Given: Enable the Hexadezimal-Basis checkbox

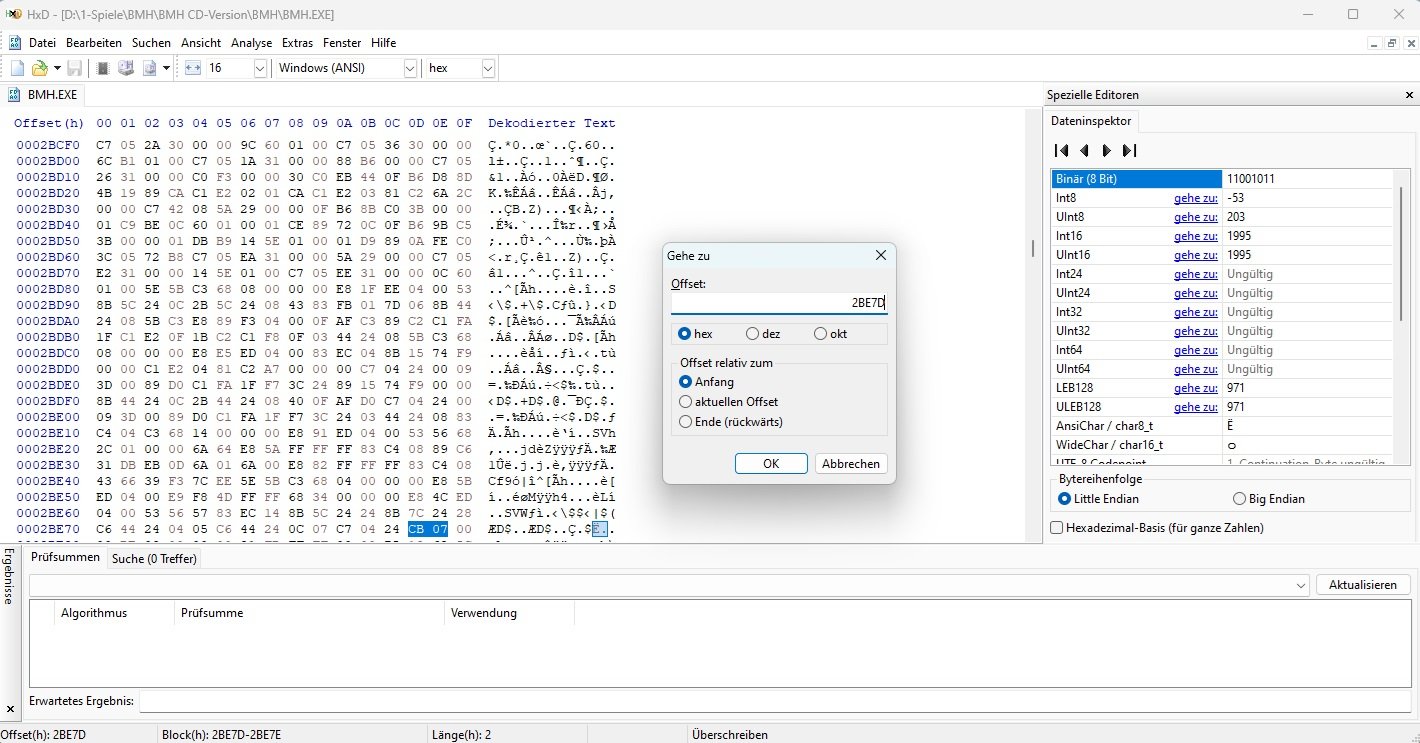Looking at the screenshot, I should (1058, 527).
